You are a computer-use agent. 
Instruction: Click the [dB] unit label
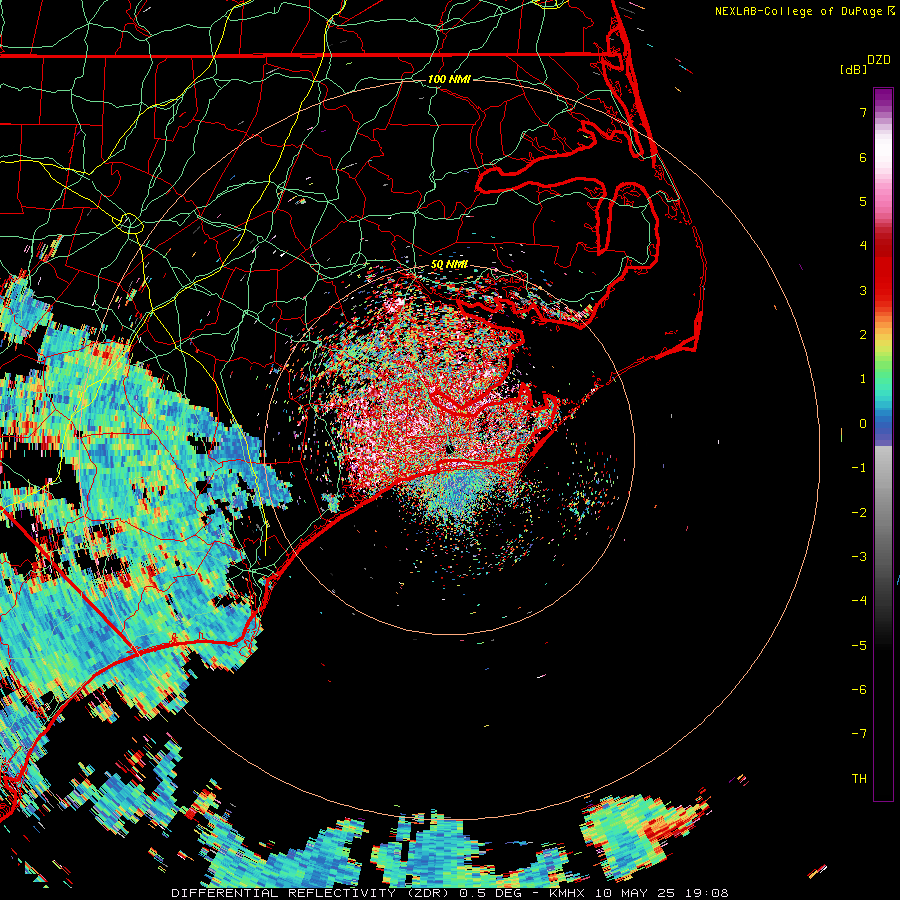(854, 69)
